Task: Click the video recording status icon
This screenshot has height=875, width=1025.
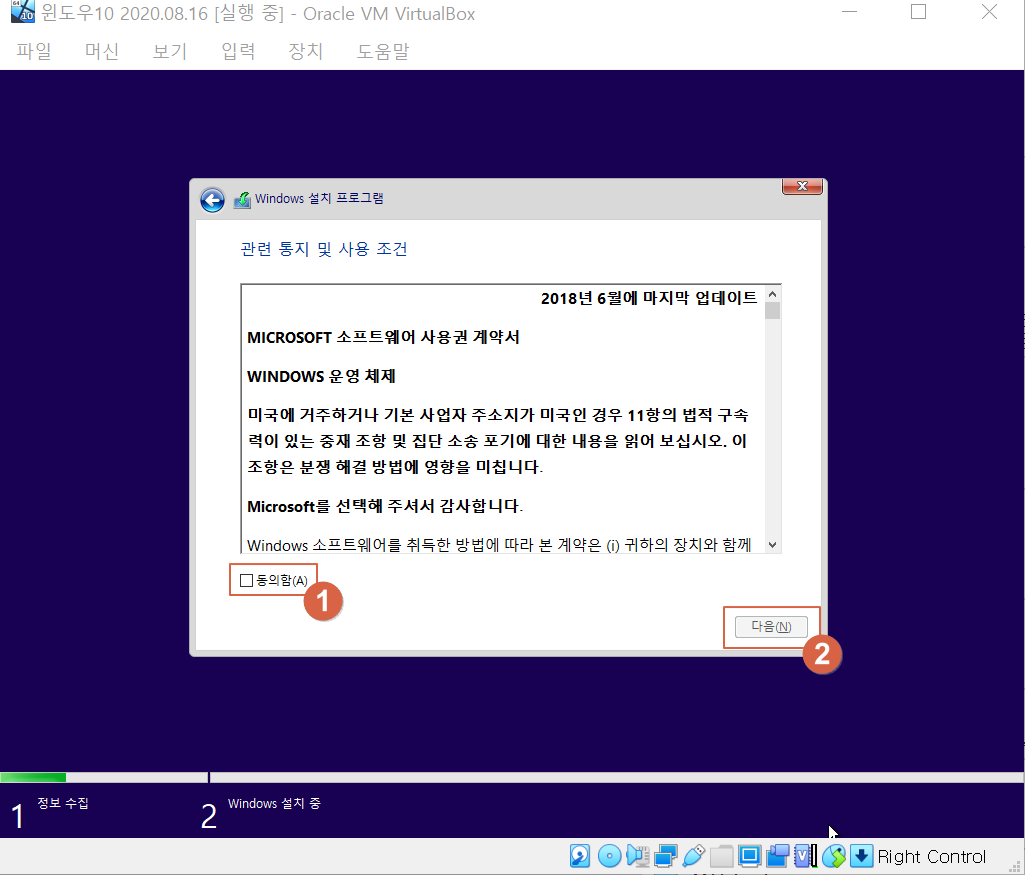Action: point(778,856)
